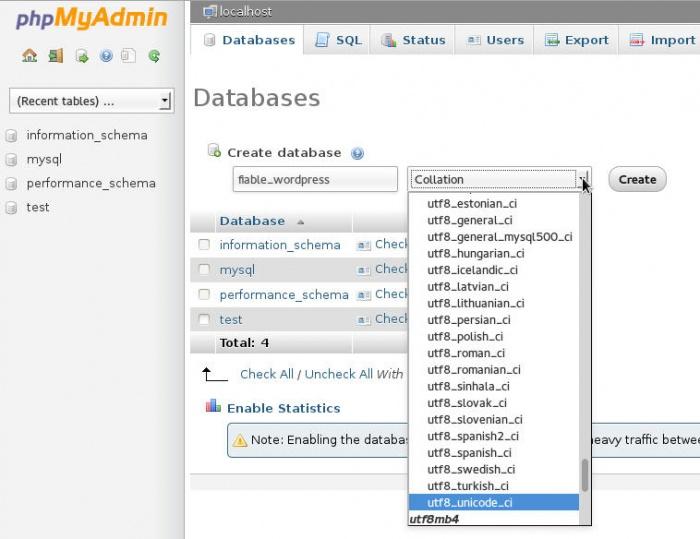700x539 pixels.
Task: Click test database icon in sidebar
Action: coord(11,208)
